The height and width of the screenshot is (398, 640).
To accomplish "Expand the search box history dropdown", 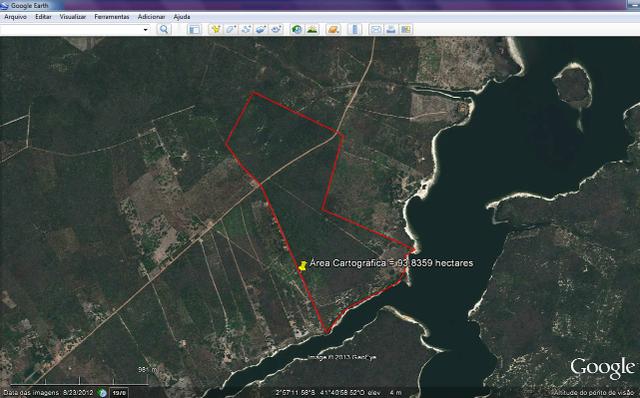I will tap(145, 29).
